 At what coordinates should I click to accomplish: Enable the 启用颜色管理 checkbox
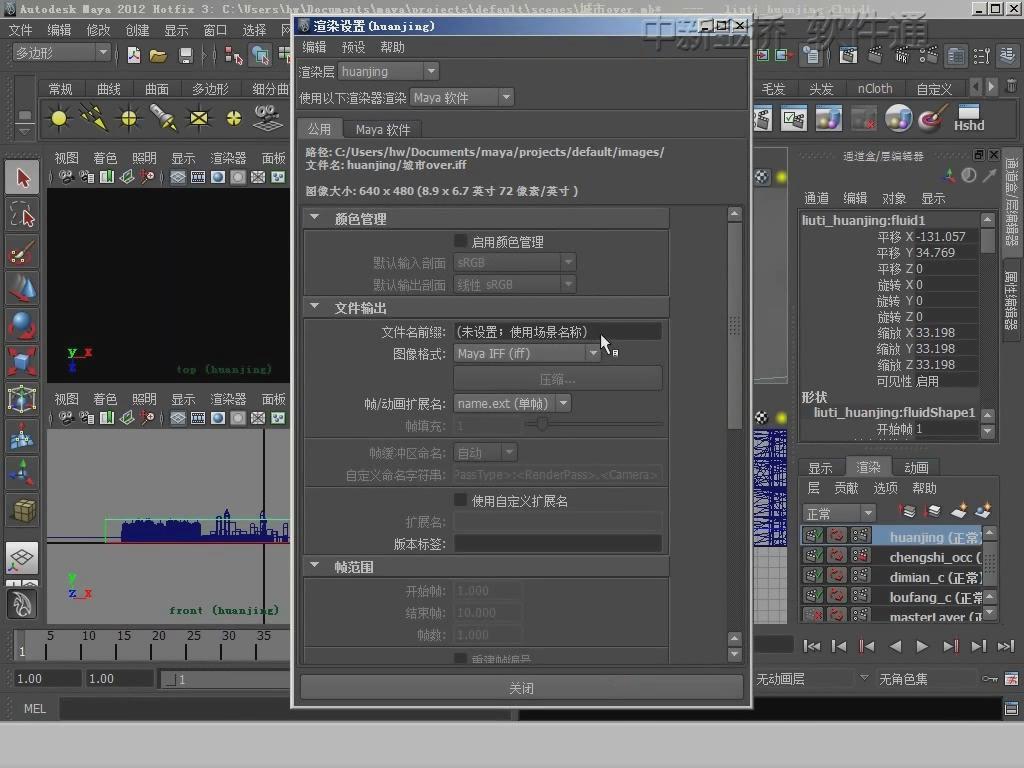click(460, 242)
